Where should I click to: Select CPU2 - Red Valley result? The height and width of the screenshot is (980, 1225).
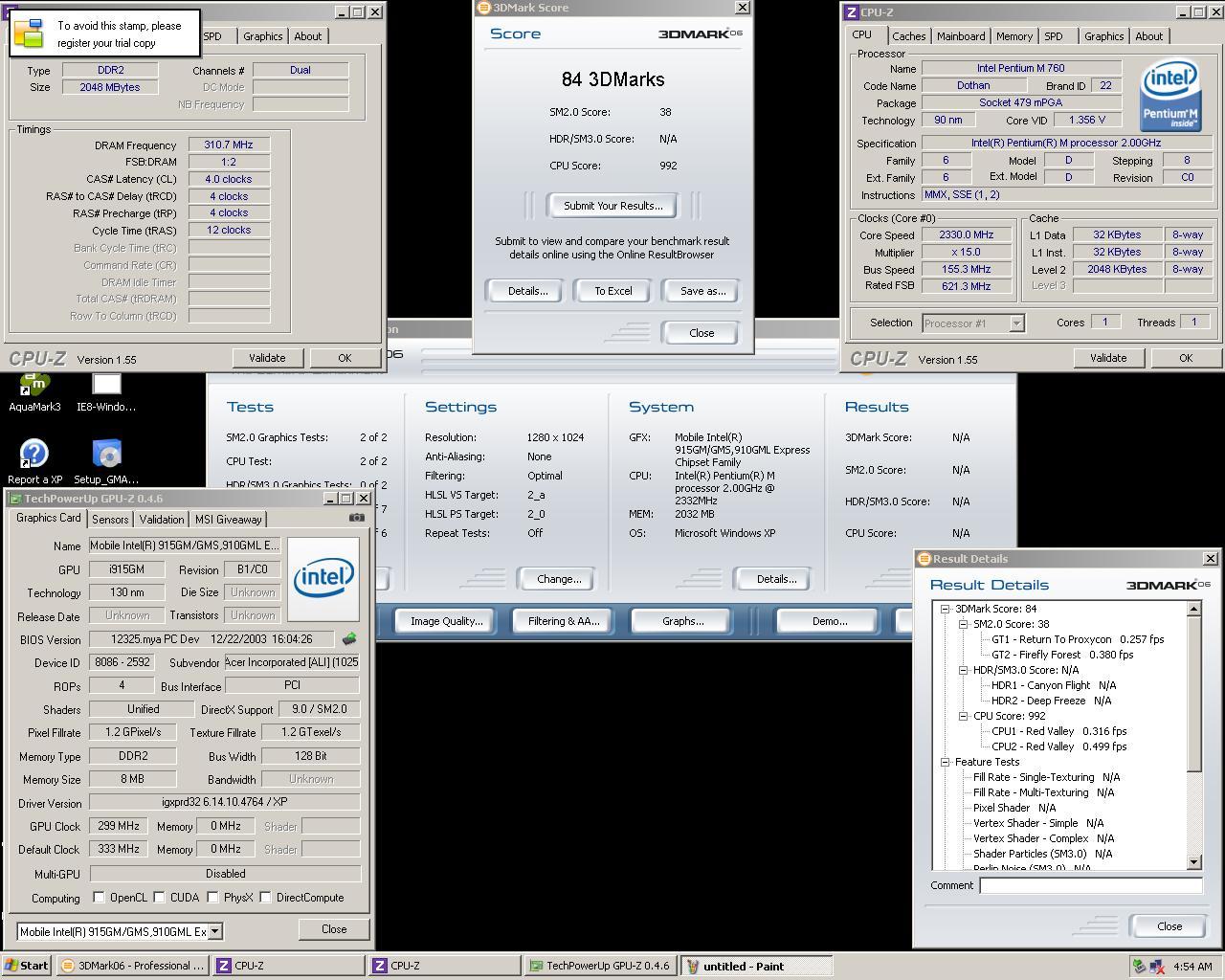pos(1058,746)
